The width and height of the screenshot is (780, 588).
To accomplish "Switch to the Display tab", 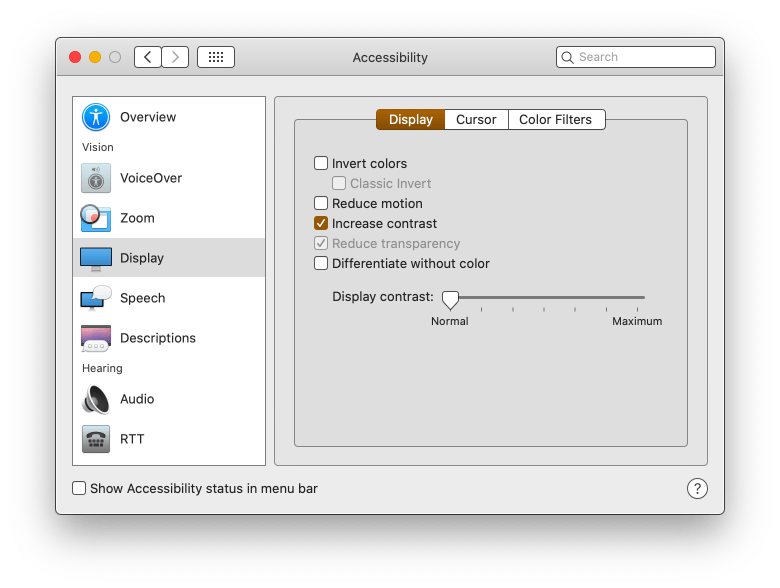I will pos(410,119).
